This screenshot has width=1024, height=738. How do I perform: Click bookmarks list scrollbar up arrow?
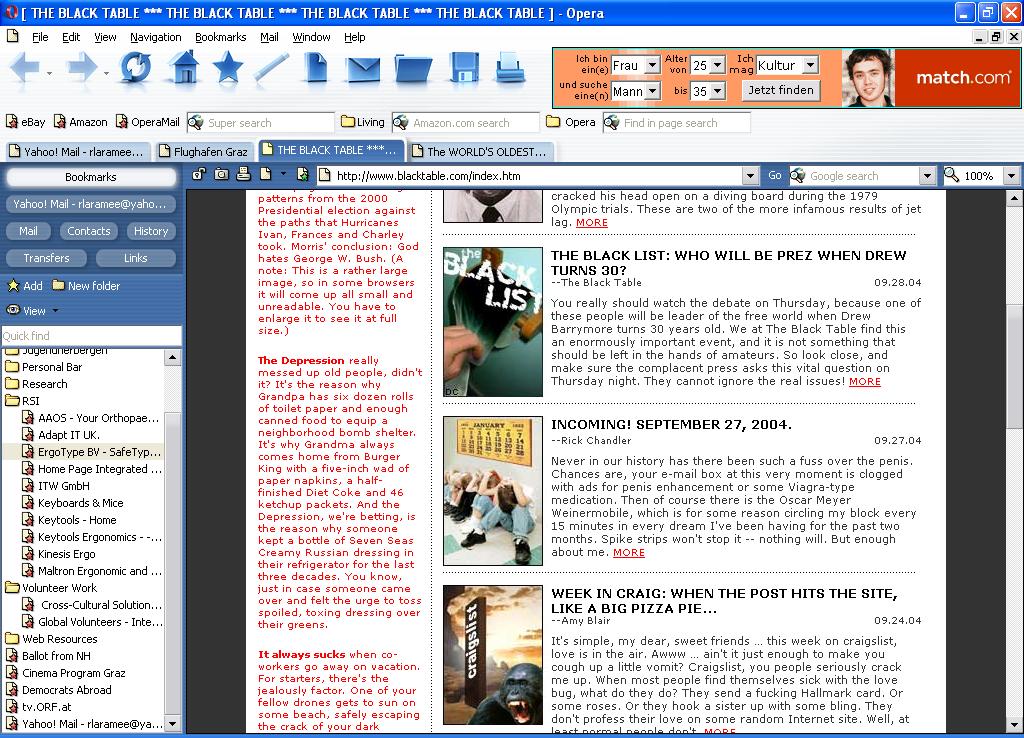pos(172,357)
